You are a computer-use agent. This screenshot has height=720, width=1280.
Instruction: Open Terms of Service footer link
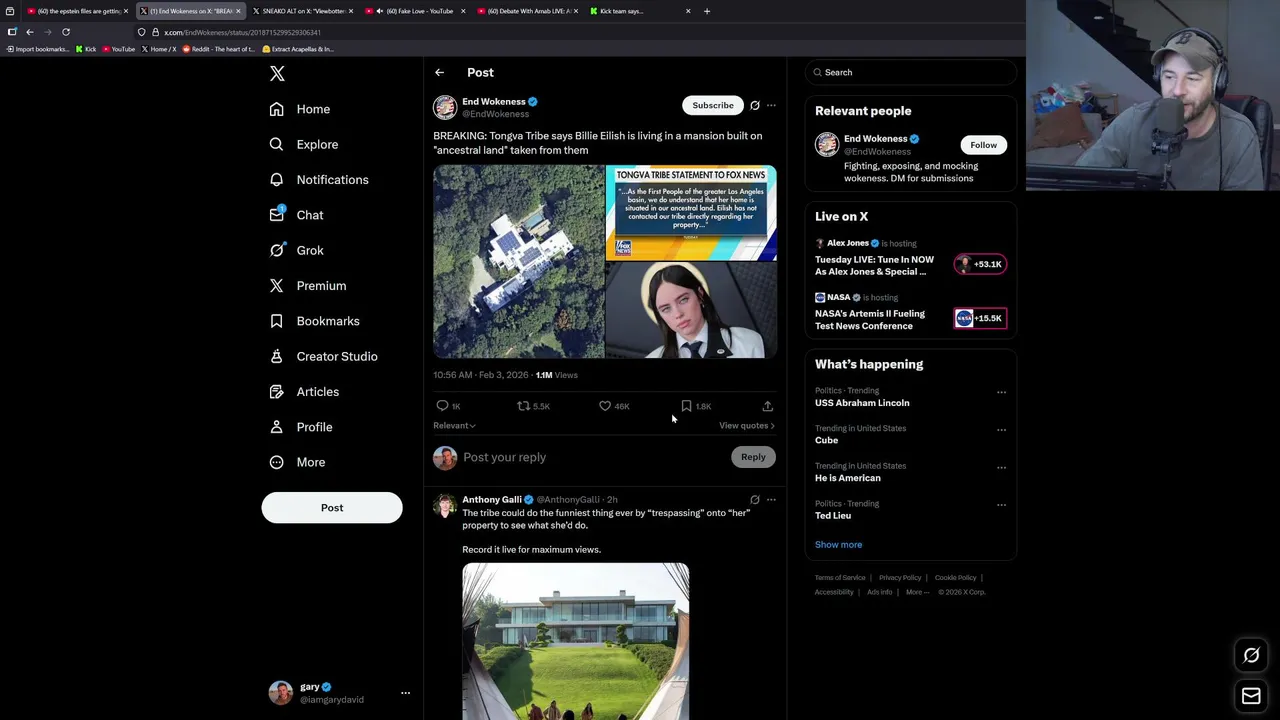pyautogui.click(x=840, y=578)
